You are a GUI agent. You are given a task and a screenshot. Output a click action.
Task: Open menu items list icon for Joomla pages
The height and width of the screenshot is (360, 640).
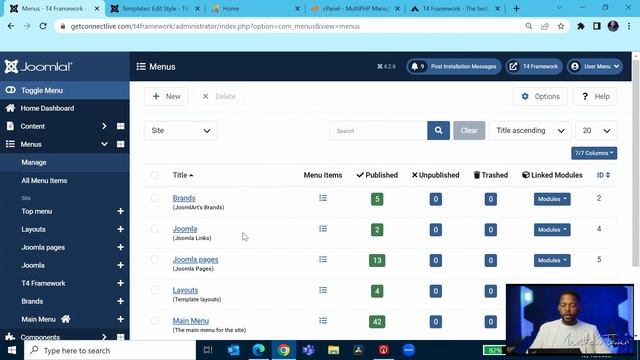point(323,260)
